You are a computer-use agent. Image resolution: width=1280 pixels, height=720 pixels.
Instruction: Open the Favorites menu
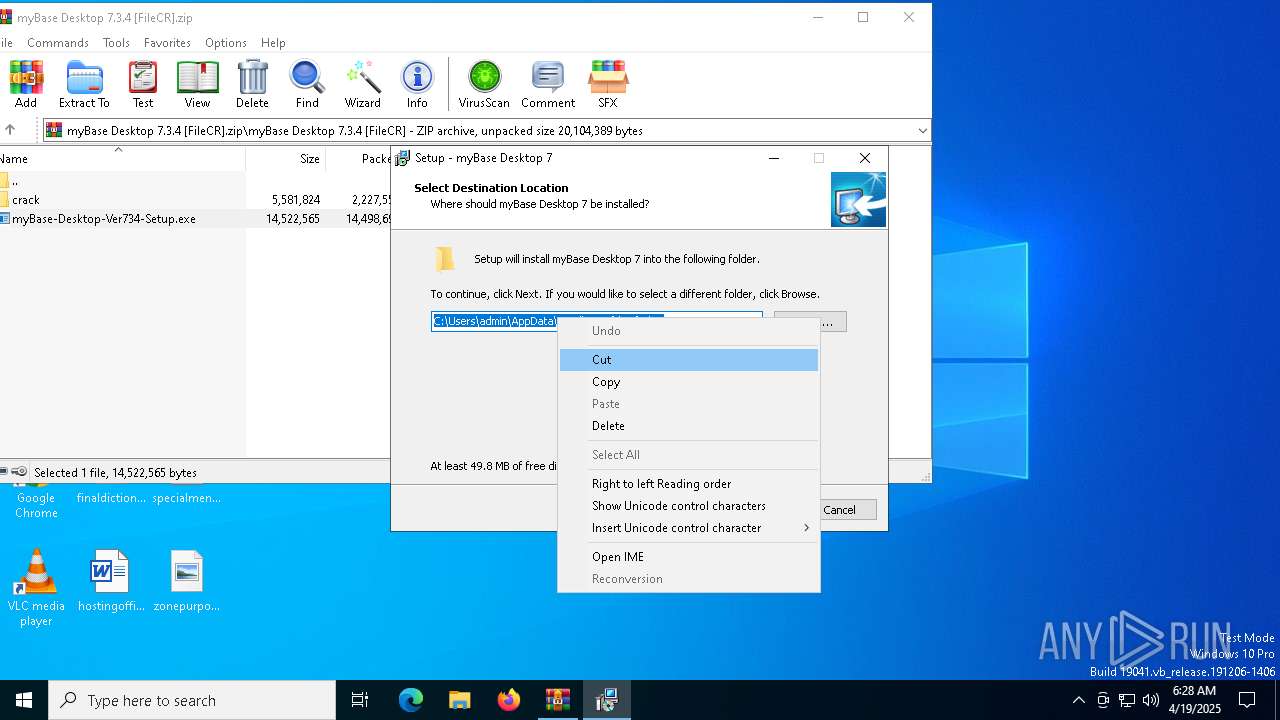[167, 43]
